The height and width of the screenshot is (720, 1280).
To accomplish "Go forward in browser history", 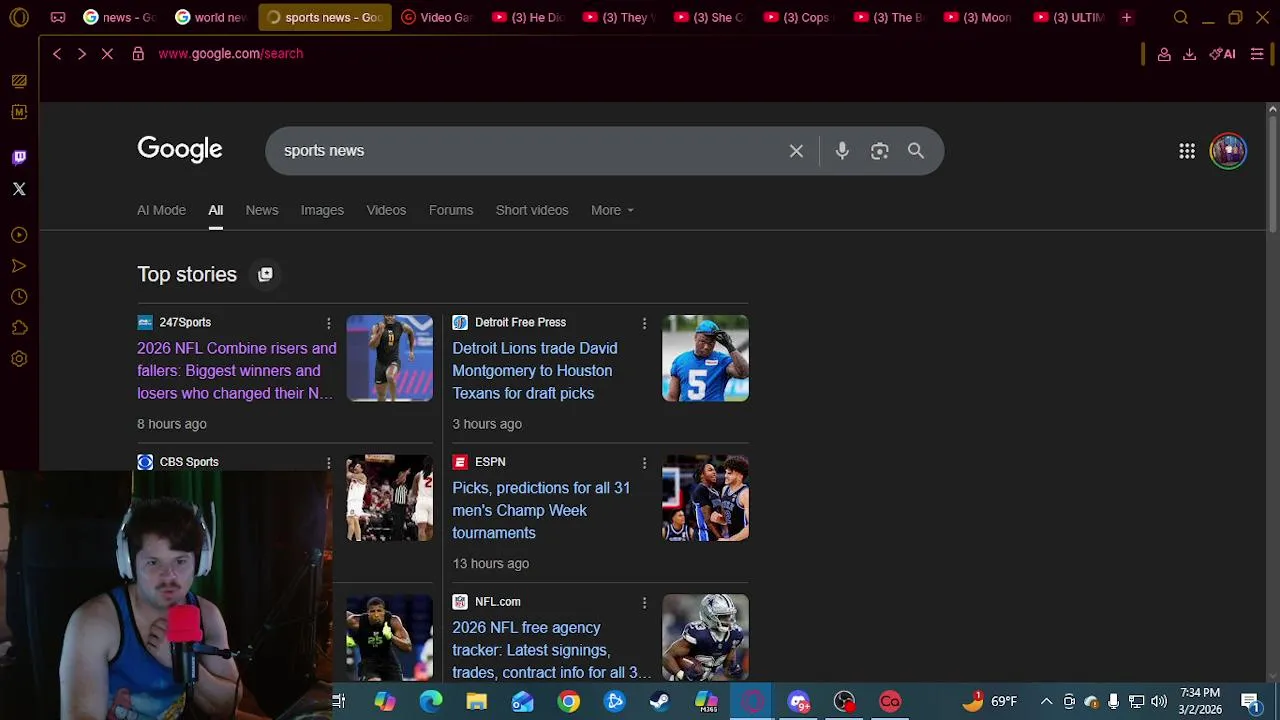I will [x=82, y=54].
